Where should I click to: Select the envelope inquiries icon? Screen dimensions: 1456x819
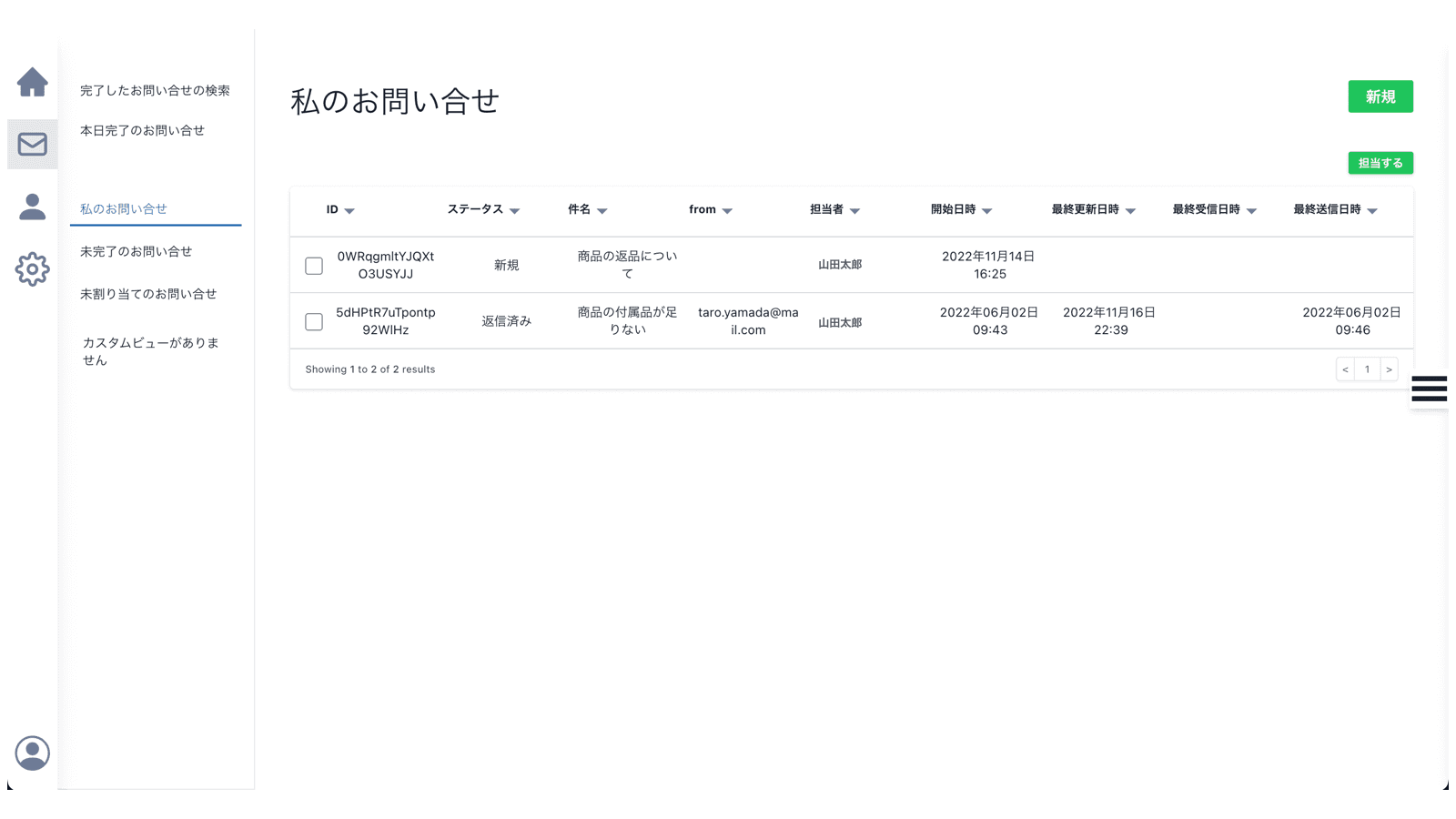[x=33, y=144]
